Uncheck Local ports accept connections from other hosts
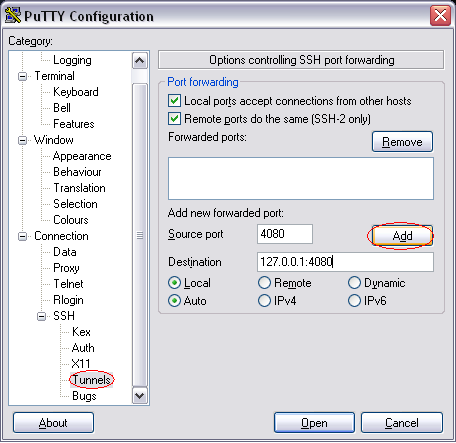The image size is (456, 443). pos(174,101)
